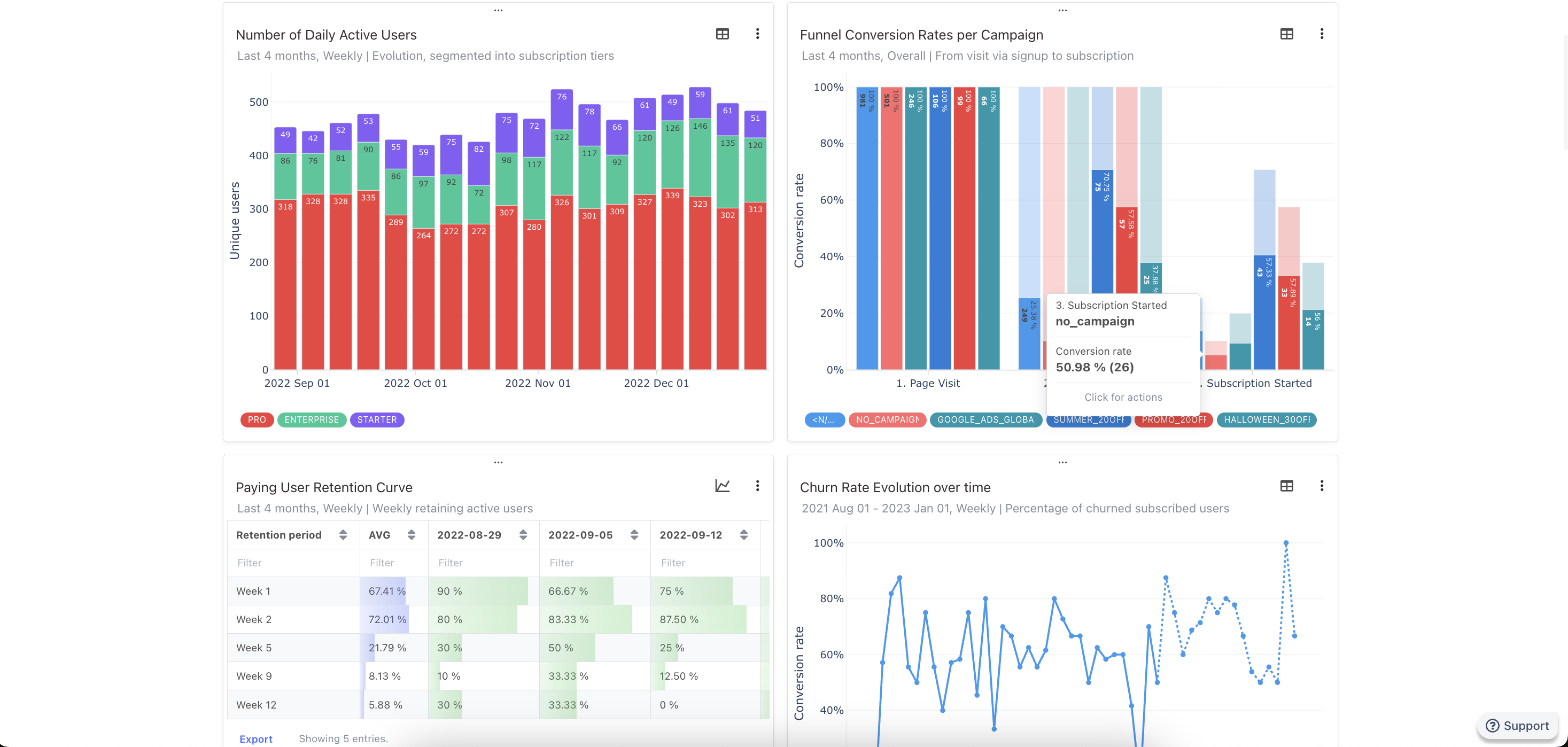Open Paying User Retention Curve options menu

(x=757, y=486)
